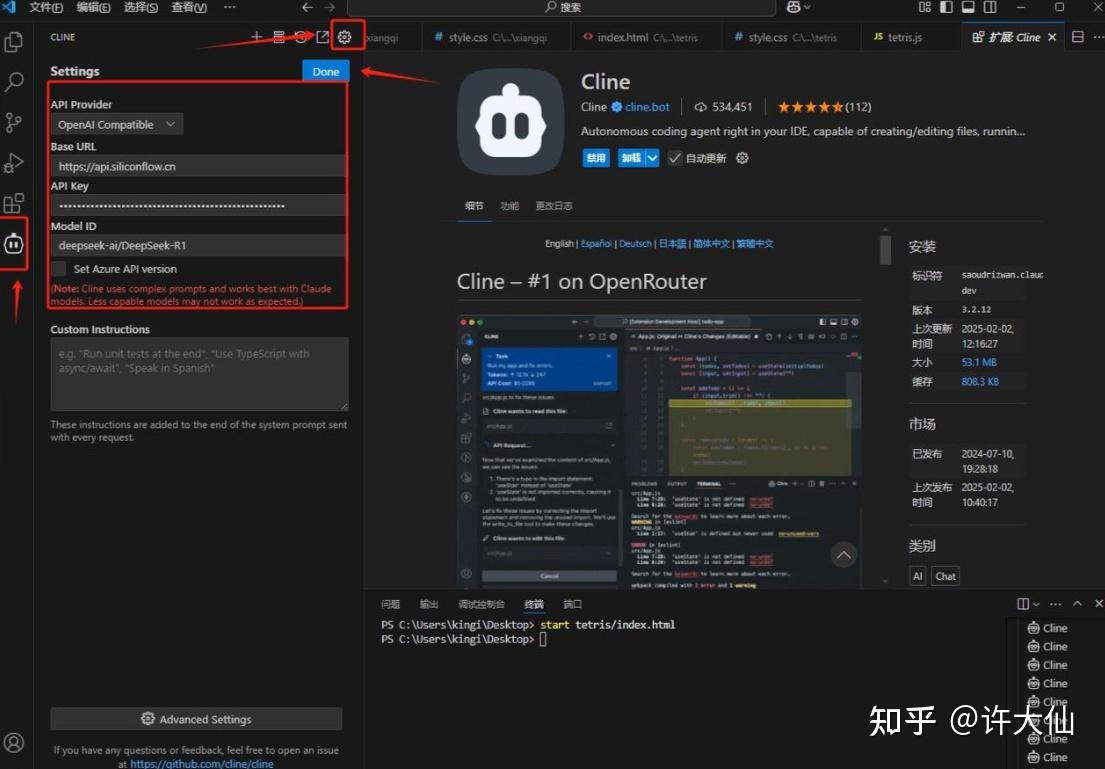This screenshot has height=769, width=1105.
Task: Click inside the Base URL input field
Action: tap(197, 164)
